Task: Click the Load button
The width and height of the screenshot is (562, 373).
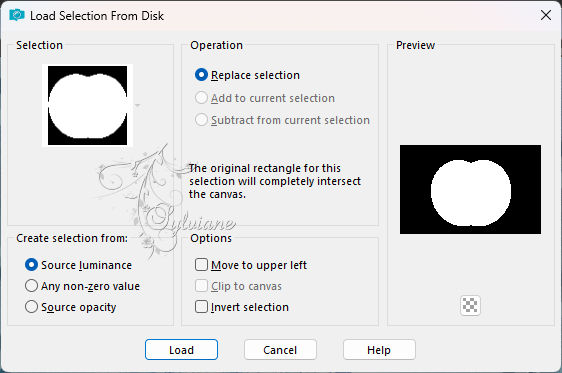Action: [181, 349]
